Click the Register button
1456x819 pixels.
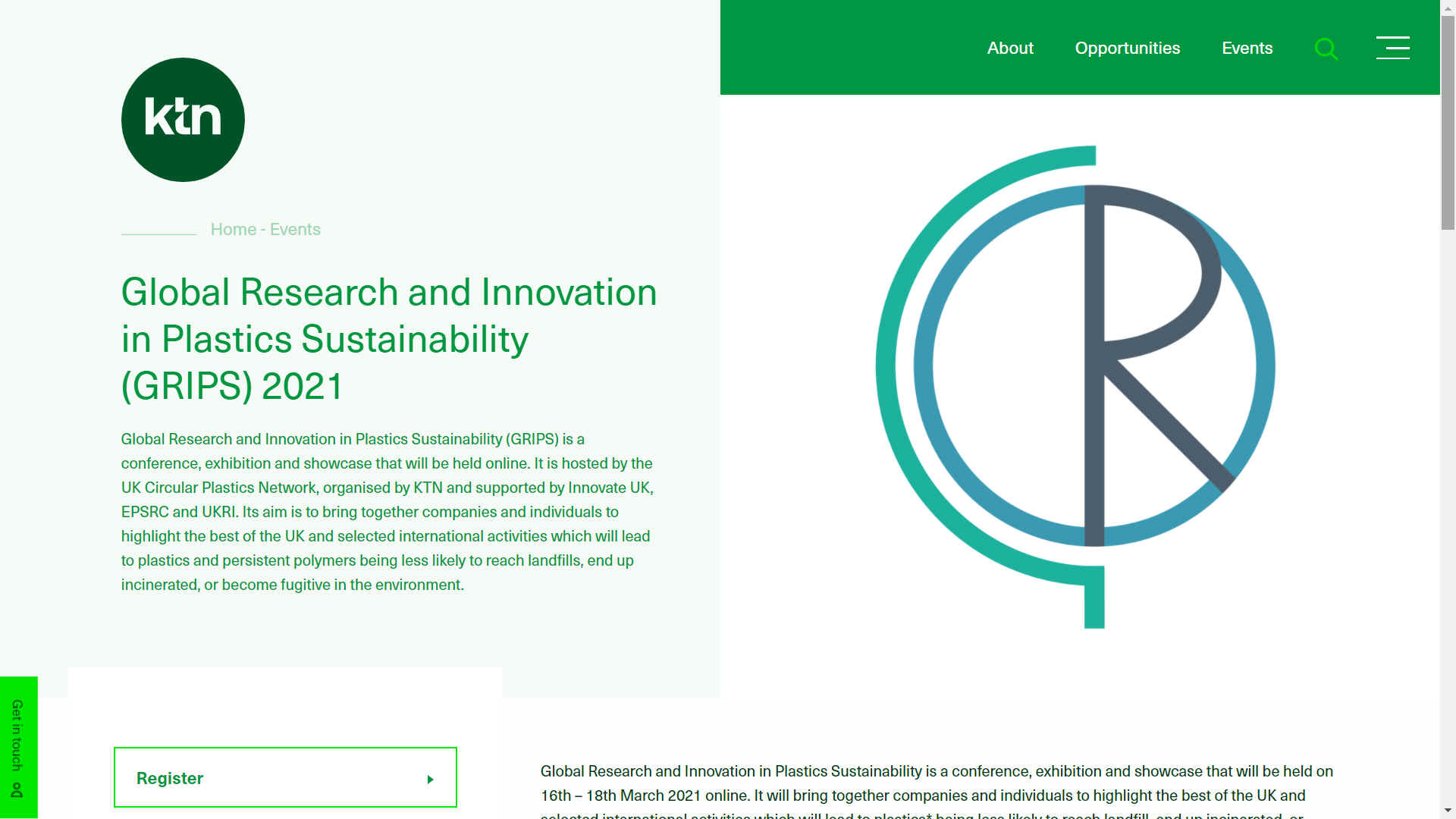[285, 777]
